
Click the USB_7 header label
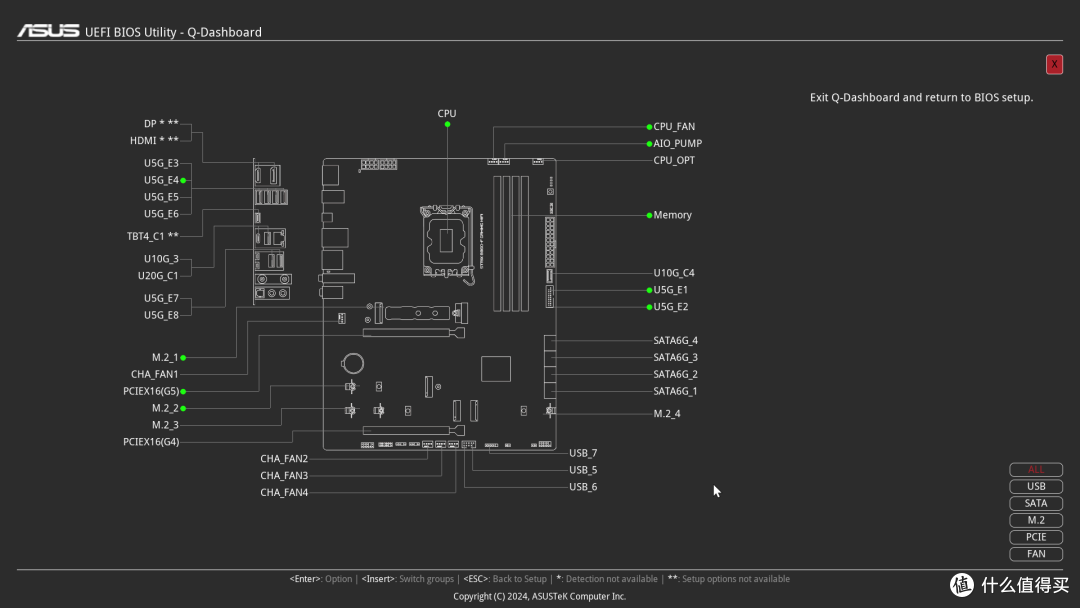tap(583, 454)
